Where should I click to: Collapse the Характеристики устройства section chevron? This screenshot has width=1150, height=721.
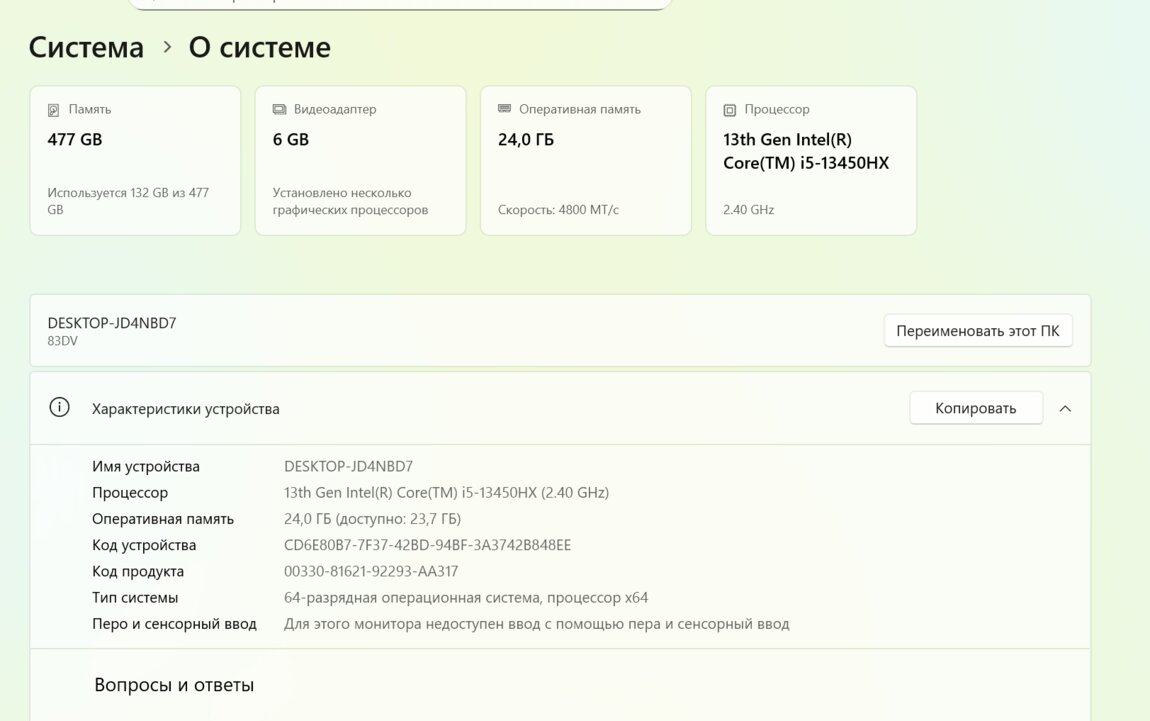(1065, 408)
